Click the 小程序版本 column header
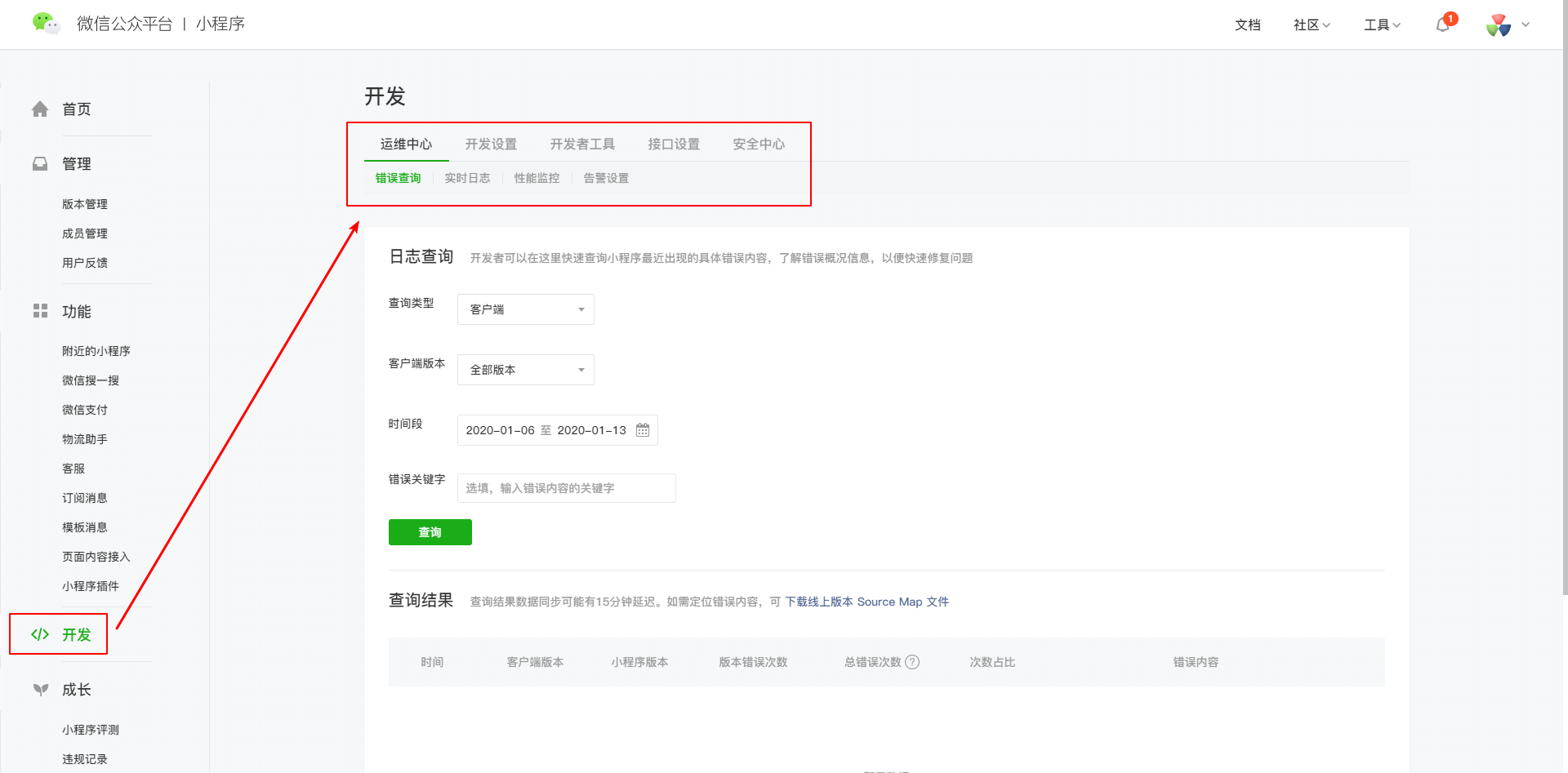The image size is (1568, 773). [639, 662]
